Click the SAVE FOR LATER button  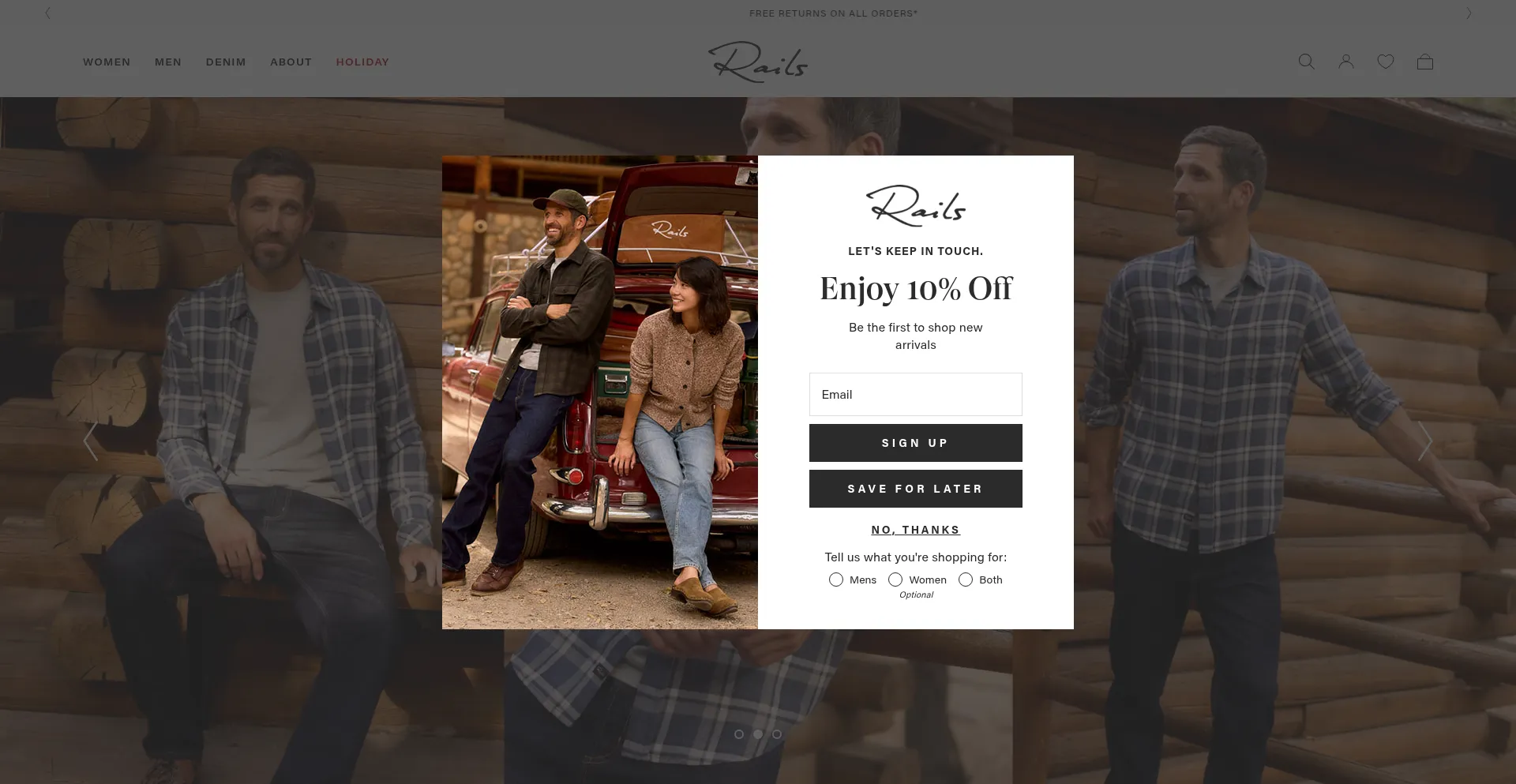[915, 489]
